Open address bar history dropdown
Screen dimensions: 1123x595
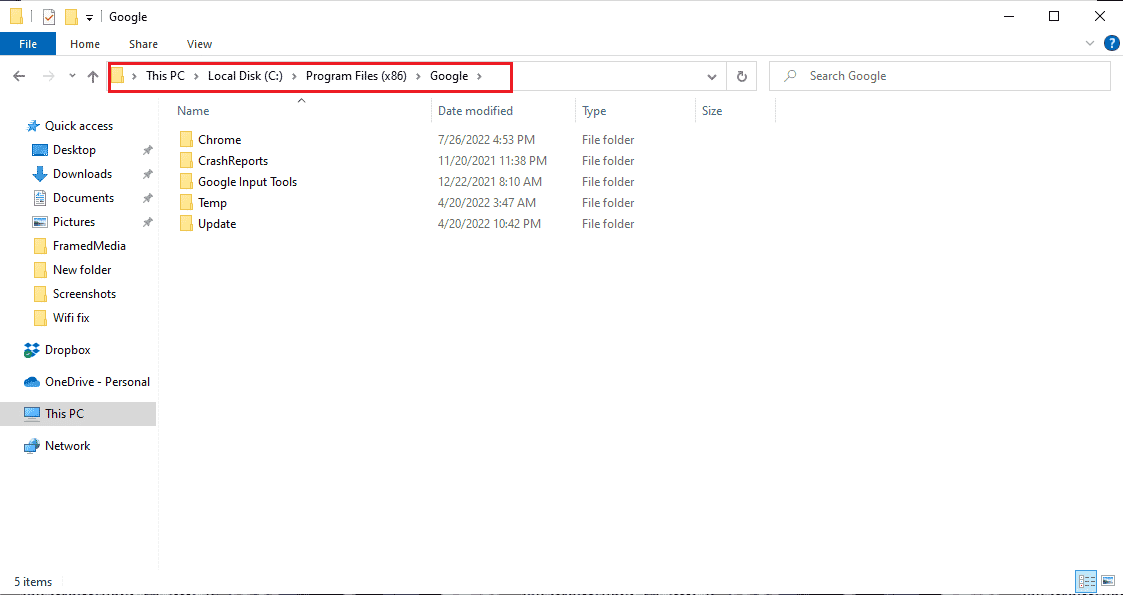coord(712,76)
